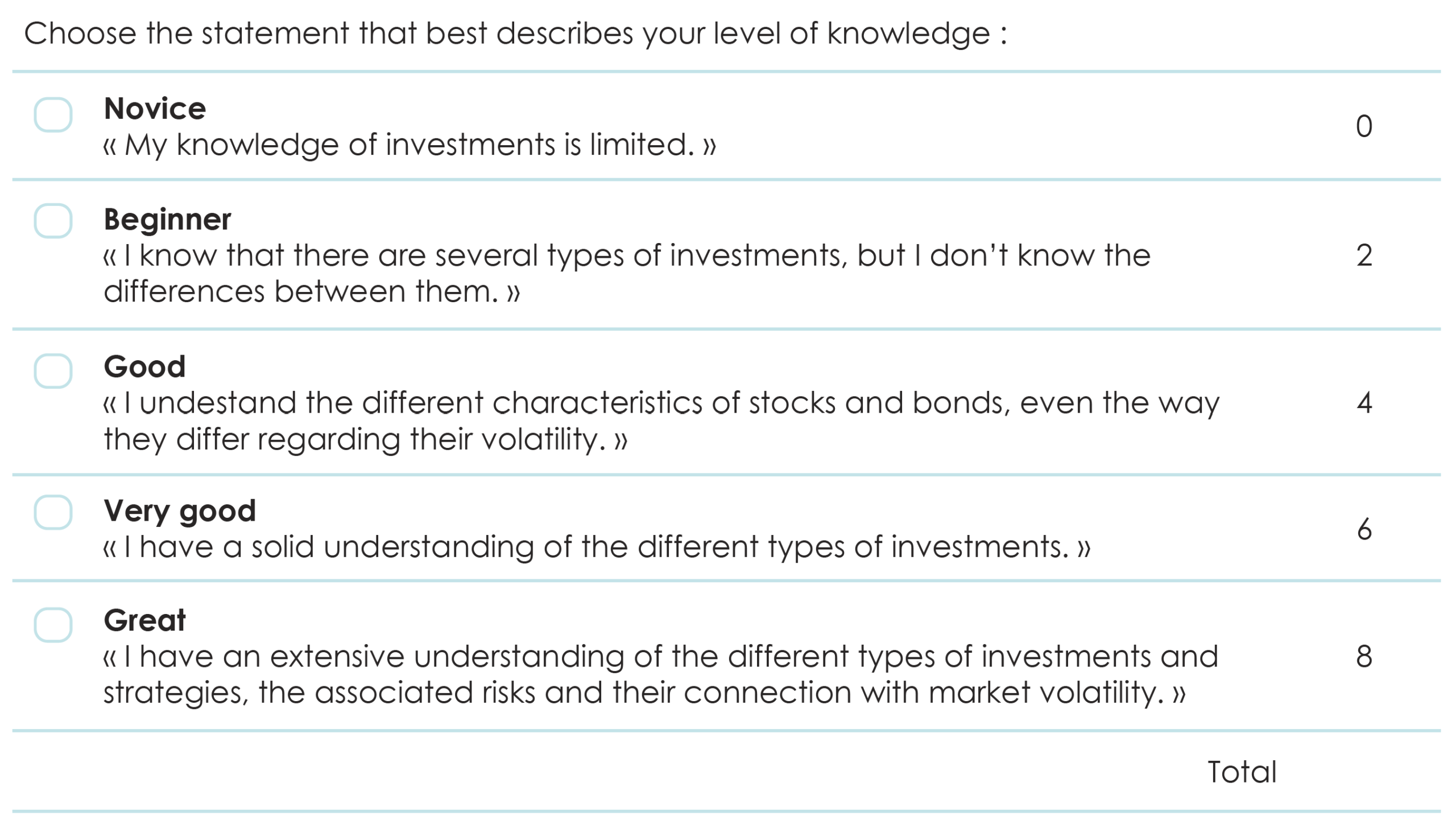The image size is (1456, 828).
Task: Check the Novice option checkbox
Action: point(53,114)
